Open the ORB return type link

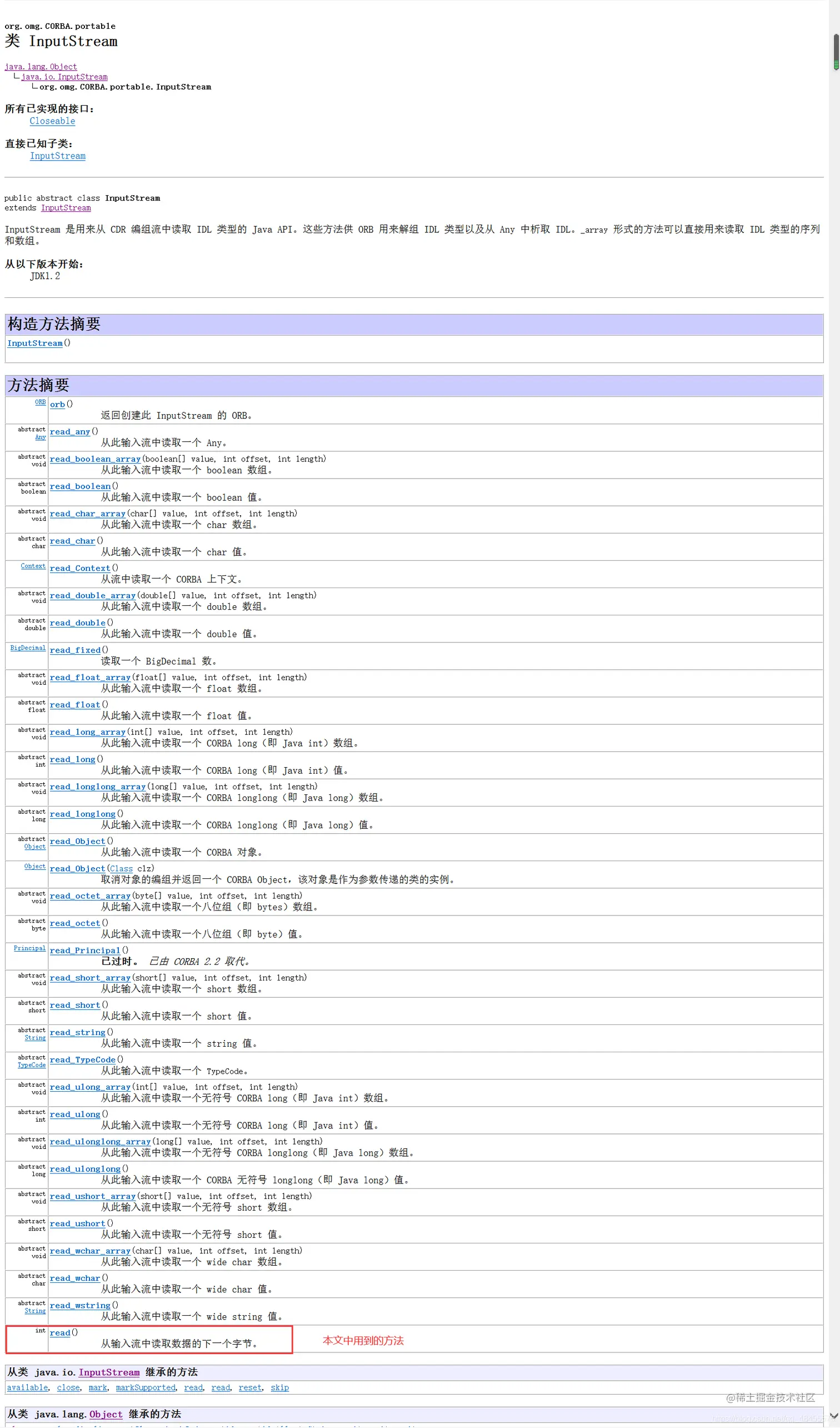point(40,402)
